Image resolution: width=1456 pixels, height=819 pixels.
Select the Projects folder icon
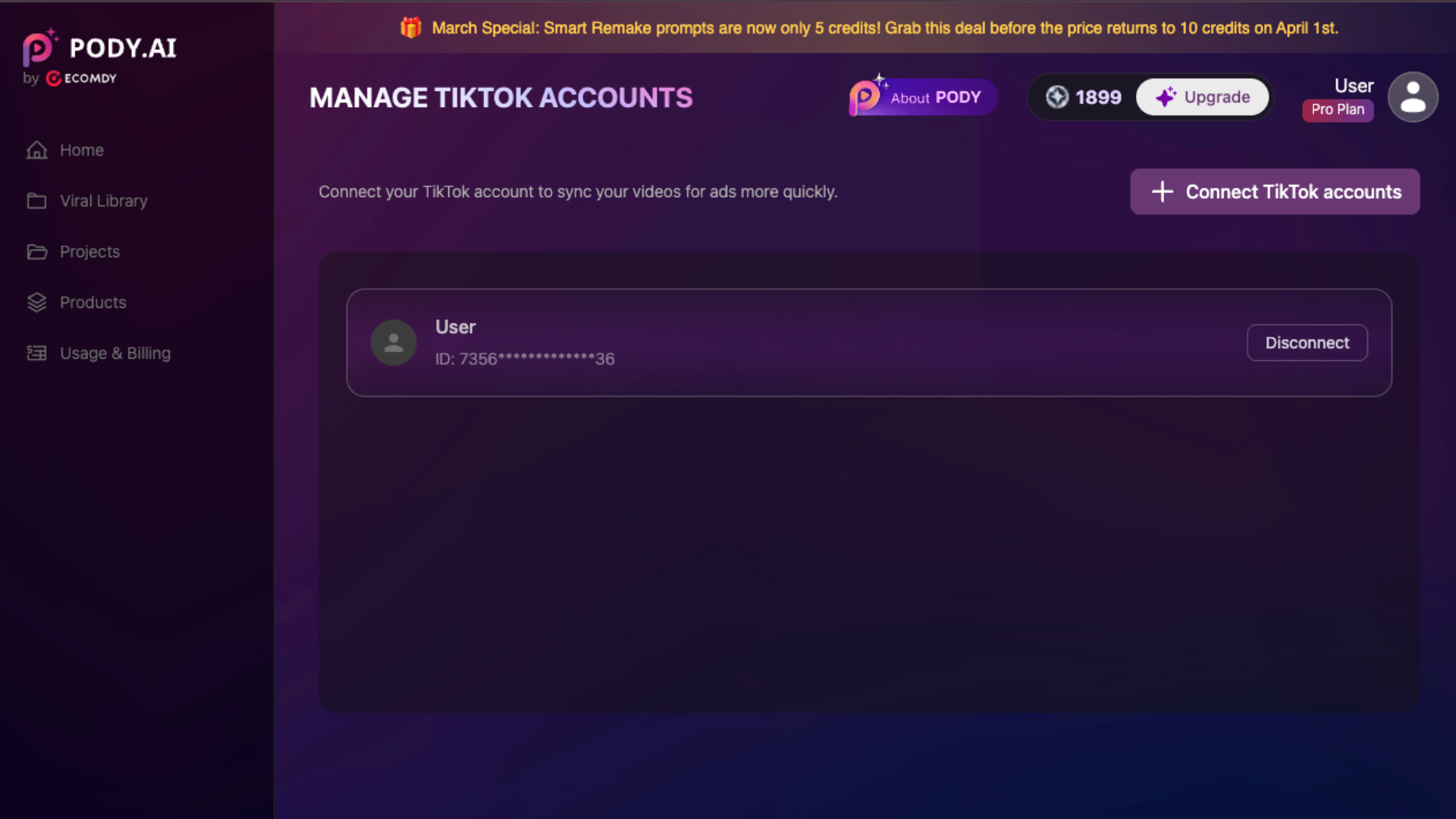(36, 252)
